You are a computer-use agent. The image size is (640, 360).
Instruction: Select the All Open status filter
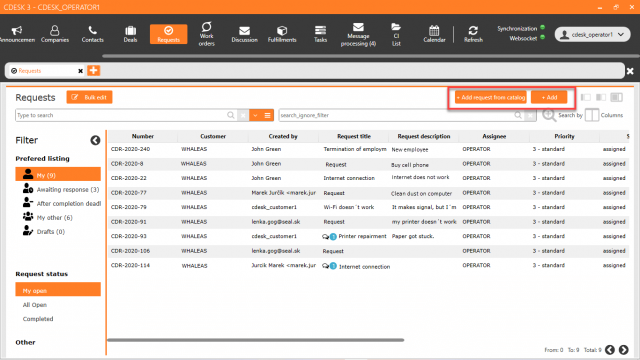pyautogui.click(x=35, y=305)
